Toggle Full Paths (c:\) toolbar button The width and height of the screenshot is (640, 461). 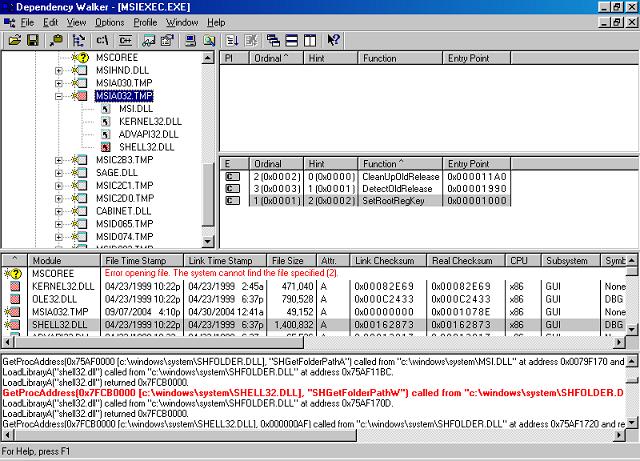[101, 41]
